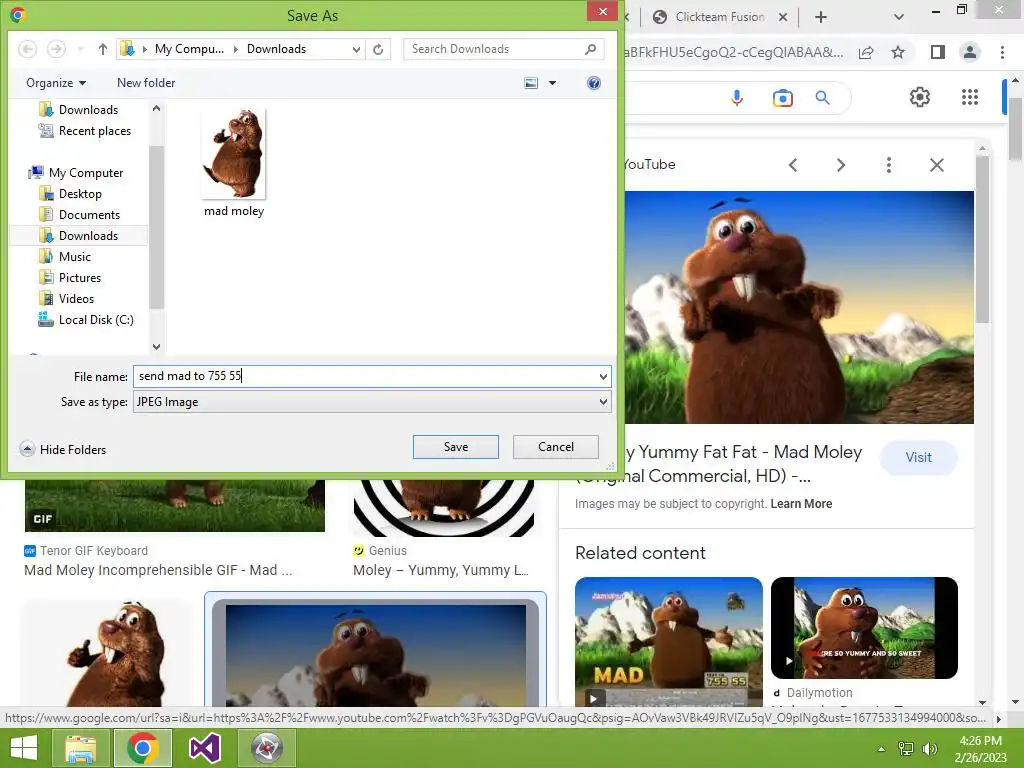Start Google voice search microphone
Viewport: 1024px width, 768px height.
(737, 98)
